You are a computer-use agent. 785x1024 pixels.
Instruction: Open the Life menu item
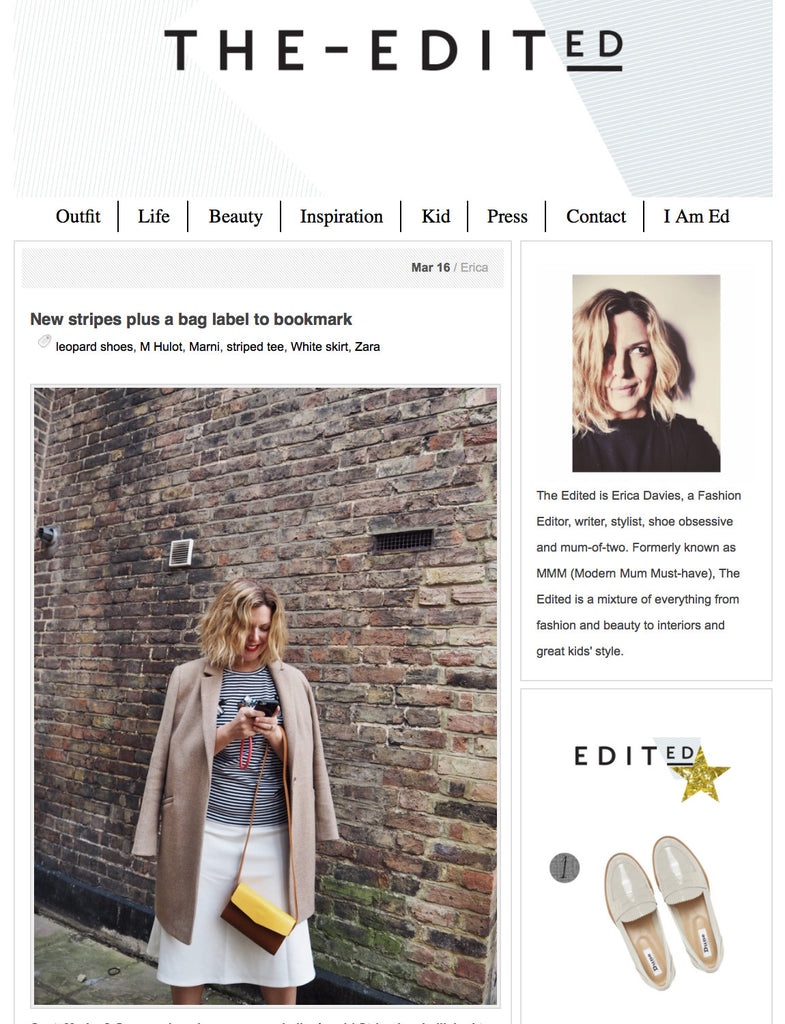[153, 216]
